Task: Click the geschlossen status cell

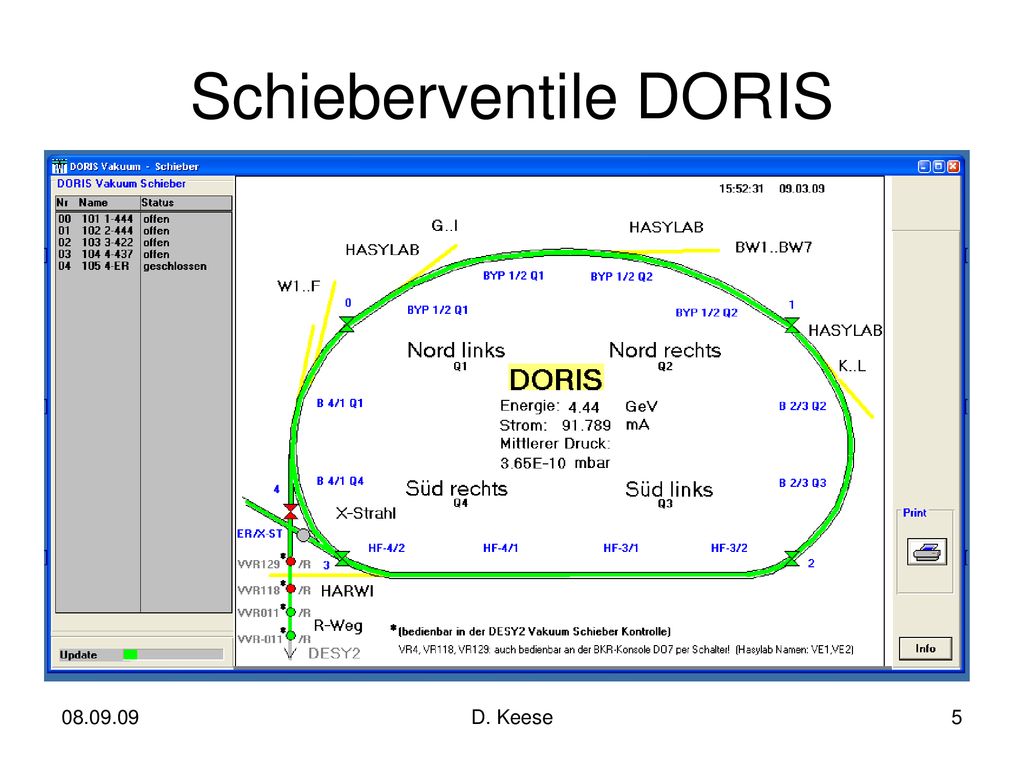Action: pyautogui.click(x=175, y=266)
